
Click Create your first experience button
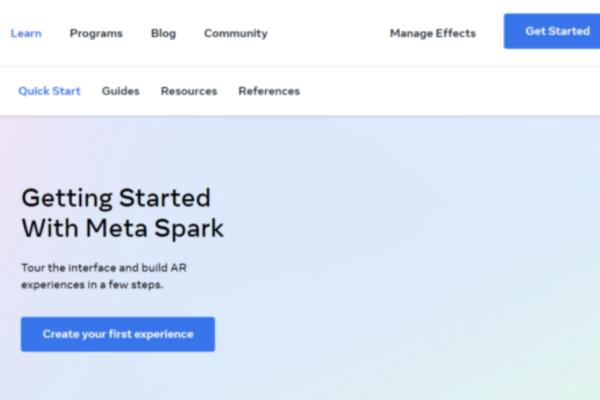tap(118, 334)
